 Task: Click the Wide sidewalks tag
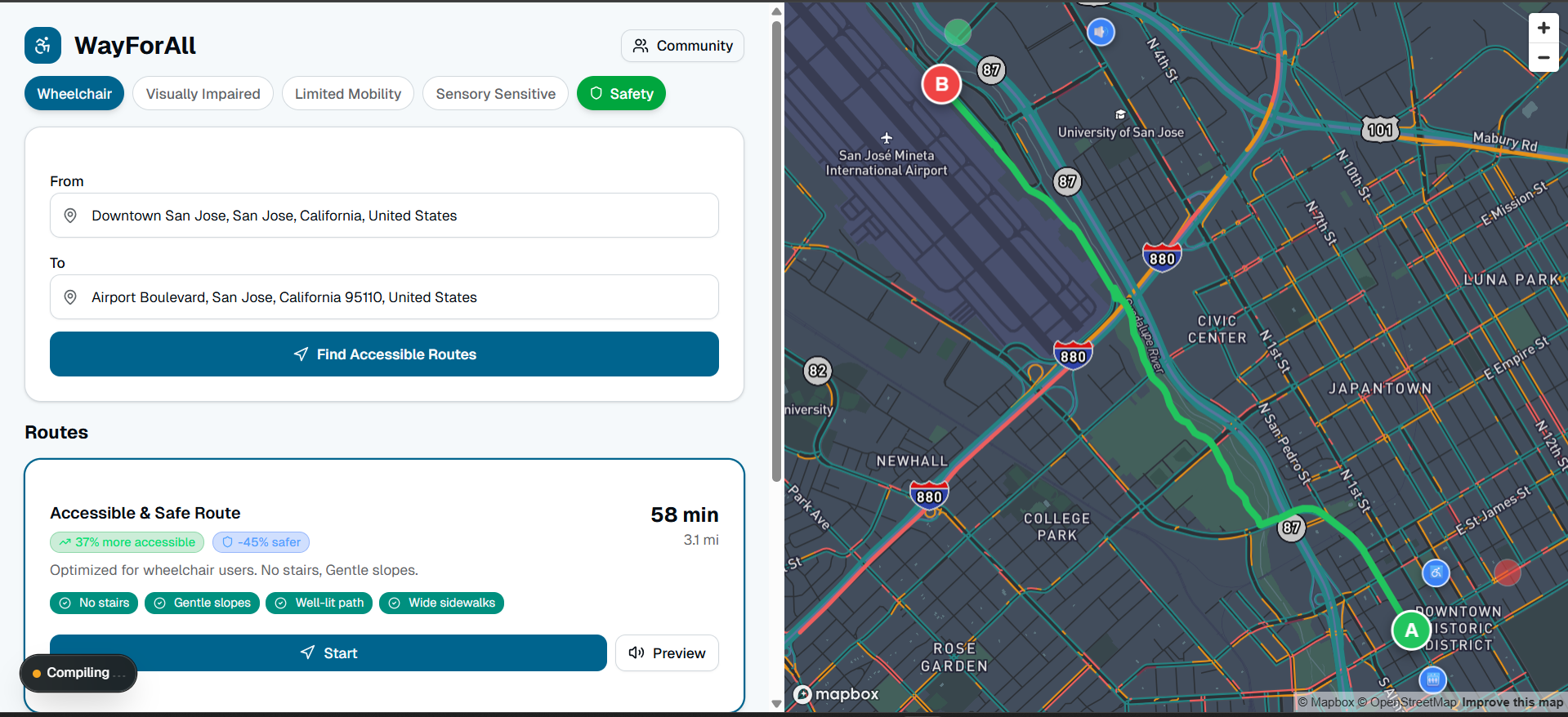coord(441,603)
